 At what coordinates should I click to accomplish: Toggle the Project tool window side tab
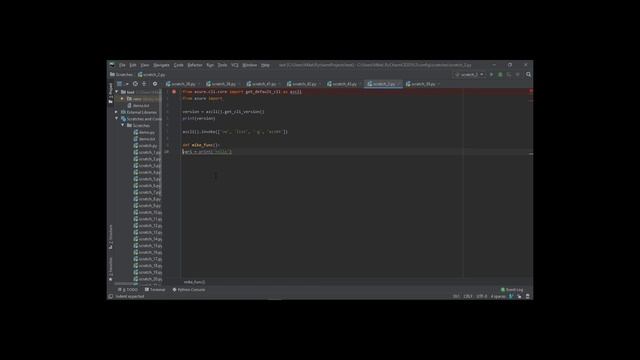[x=110, y=93]
